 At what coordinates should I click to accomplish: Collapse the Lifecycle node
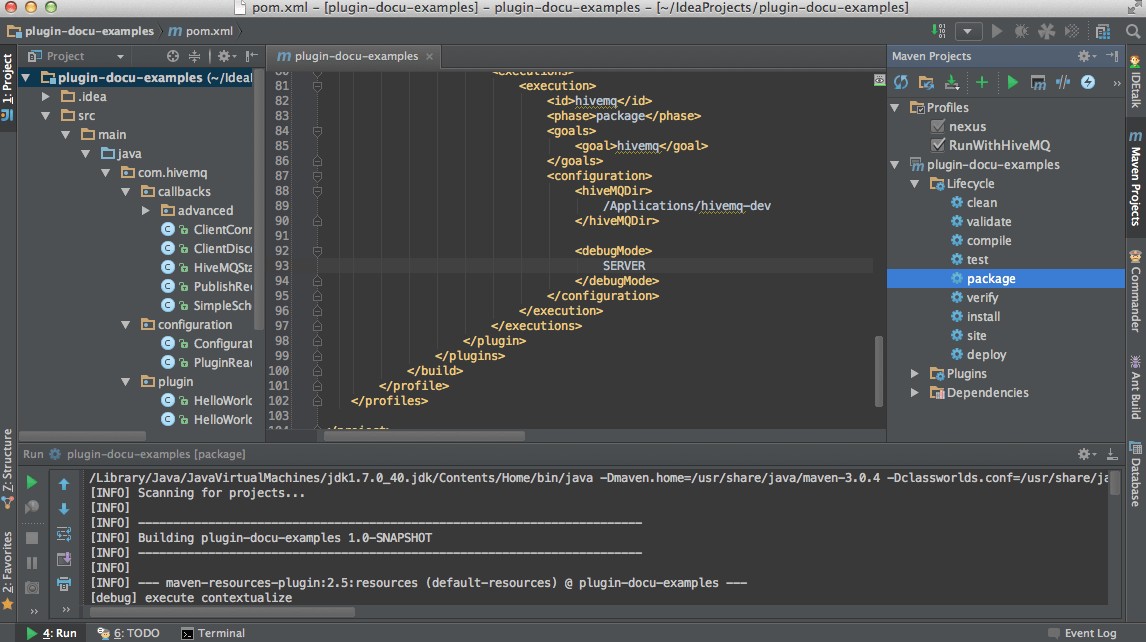coord(914,183)
